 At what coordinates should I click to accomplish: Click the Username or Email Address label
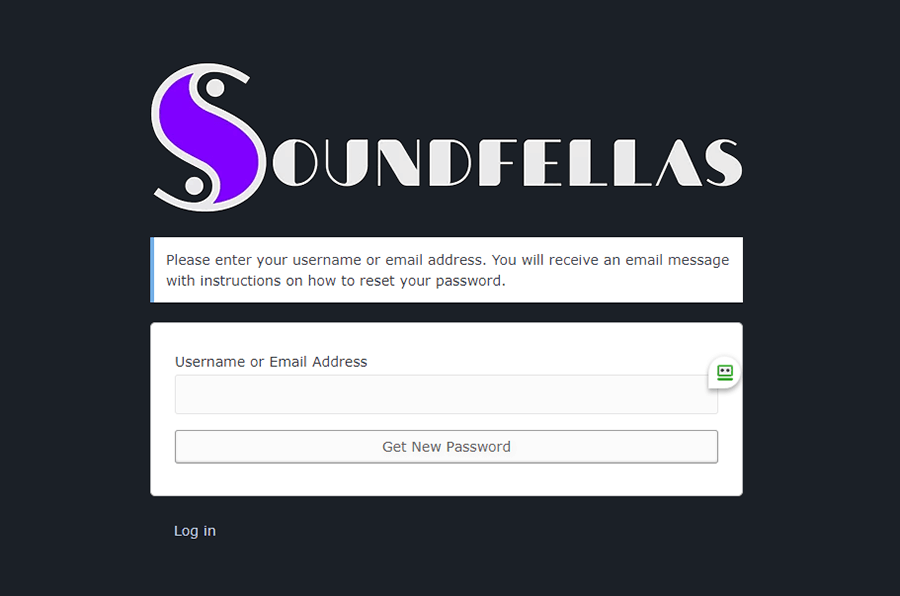tap(271, 362)
